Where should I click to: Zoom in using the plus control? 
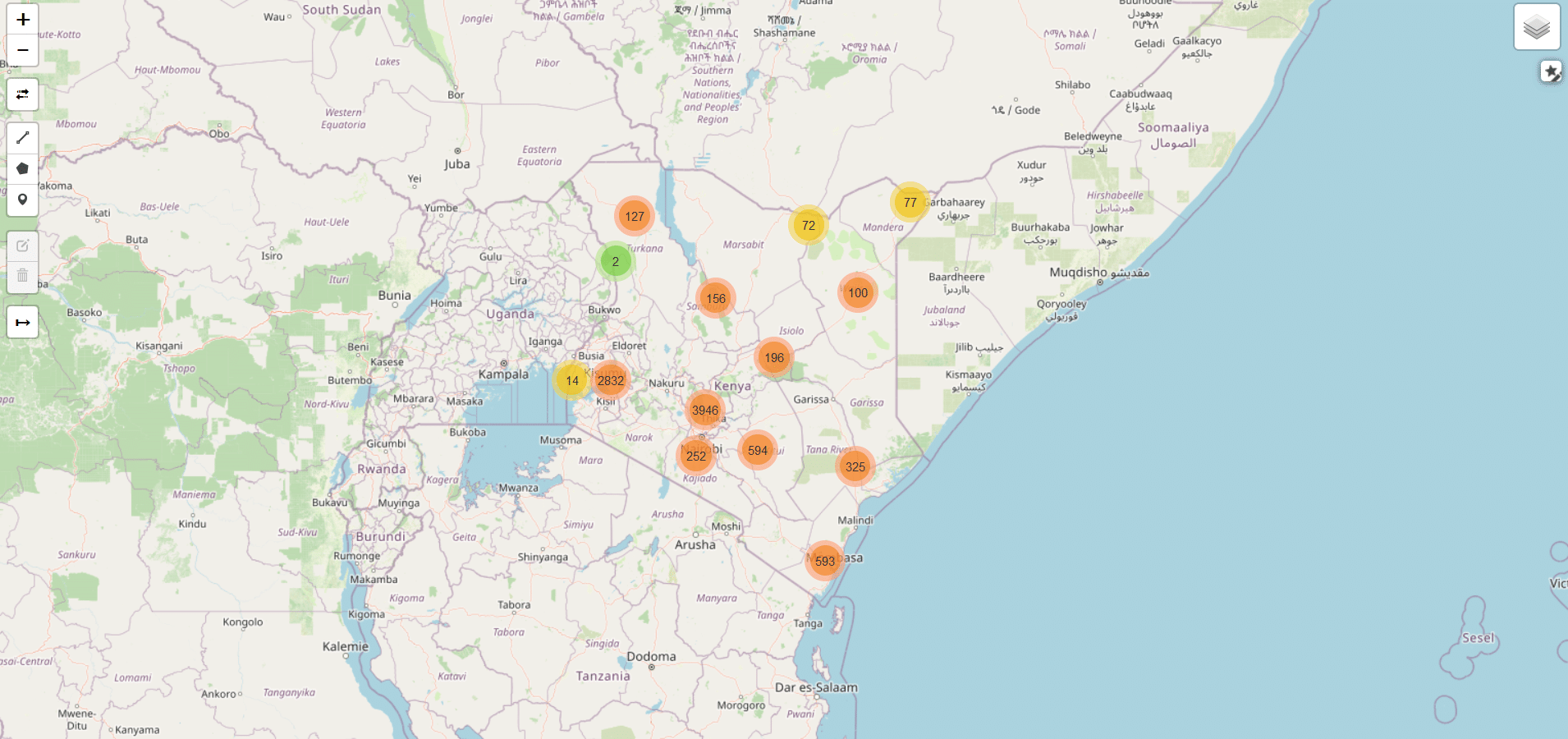tap(22, 20)
